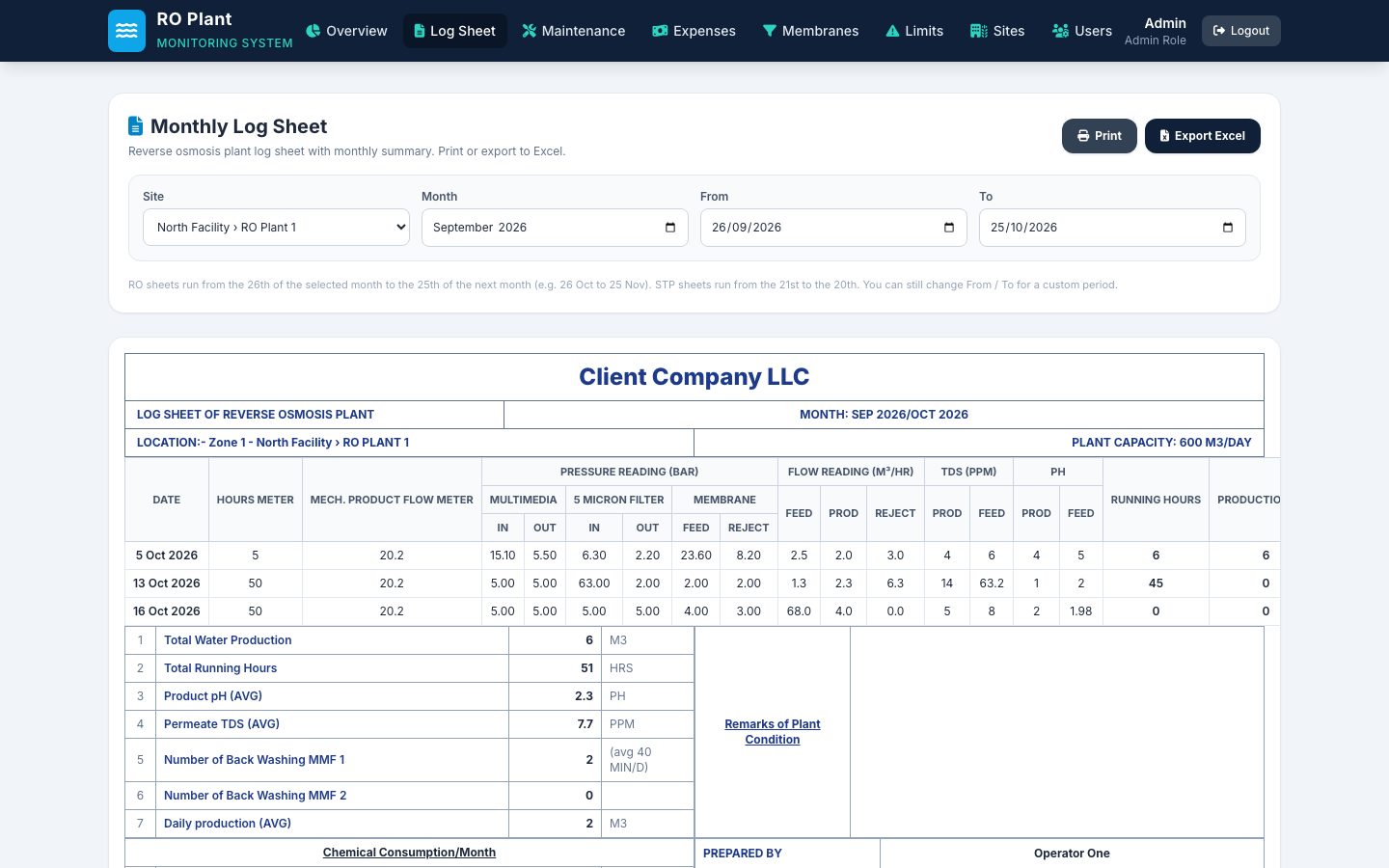Screen dimensions: 1389x868
Task: Click the Permeate TDS (AVG) label
Action: click(x=222, y=724)
